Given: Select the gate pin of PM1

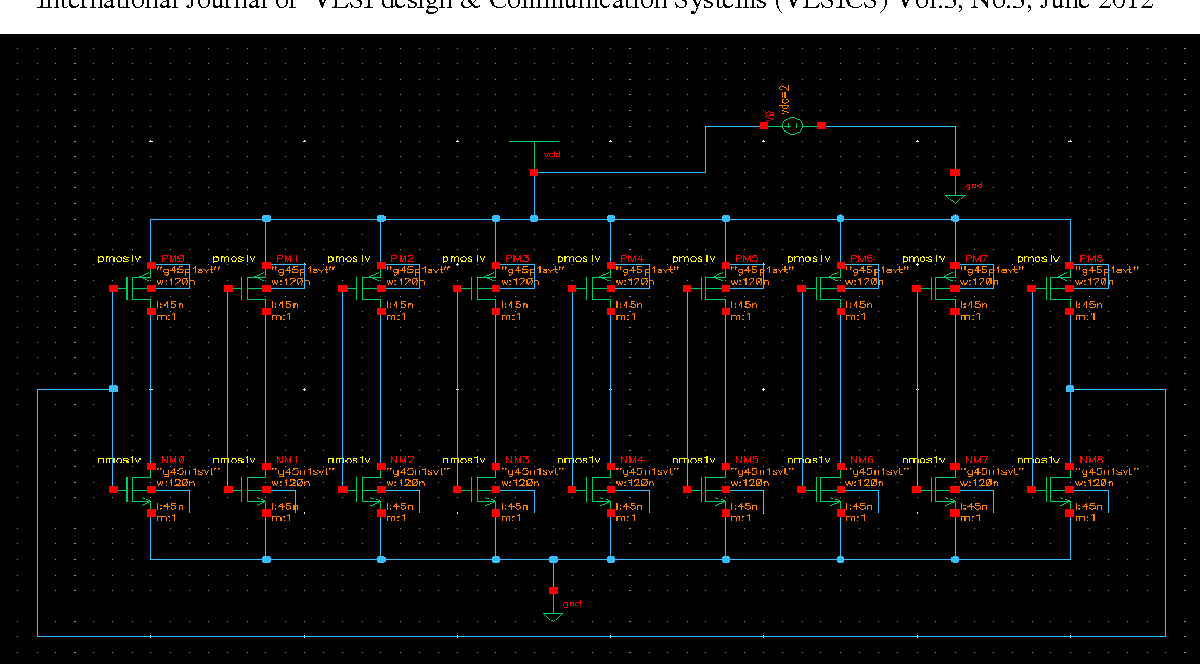Looking at the screenshot, I should [x=228, y=289].
